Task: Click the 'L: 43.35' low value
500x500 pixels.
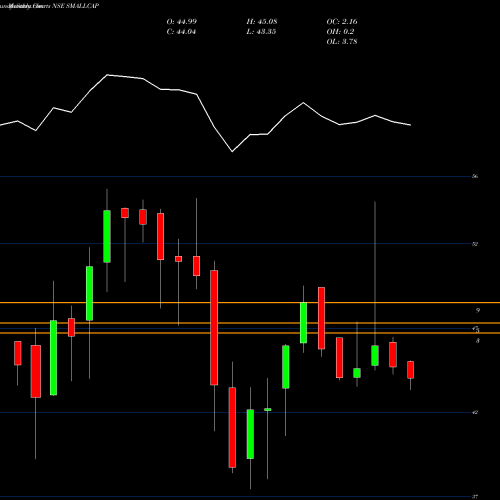Action: pos(261,32)
